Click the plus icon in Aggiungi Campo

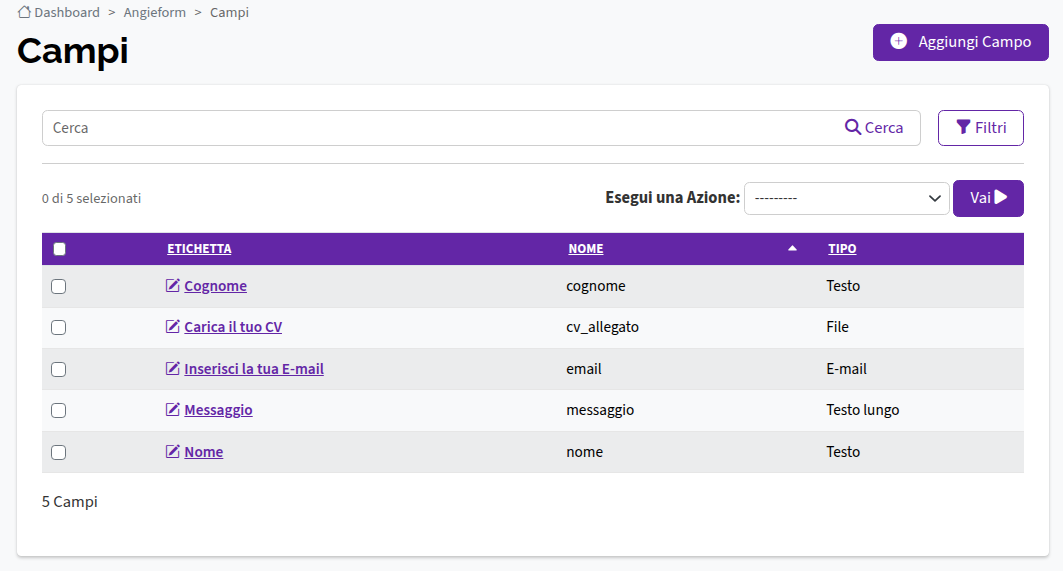(898, 41)
